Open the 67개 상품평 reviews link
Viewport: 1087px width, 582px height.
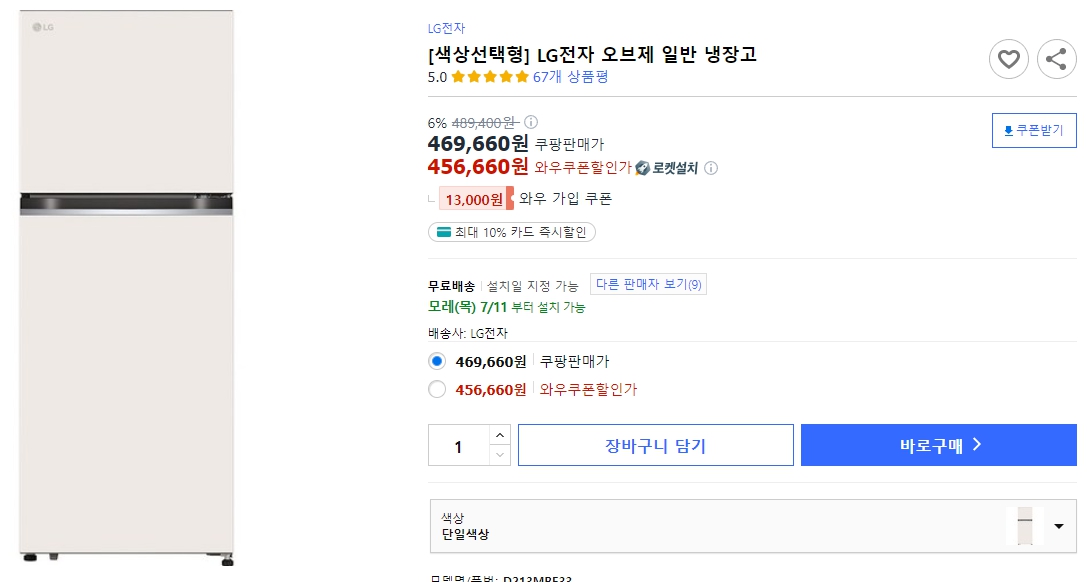(x=571, y=75)
